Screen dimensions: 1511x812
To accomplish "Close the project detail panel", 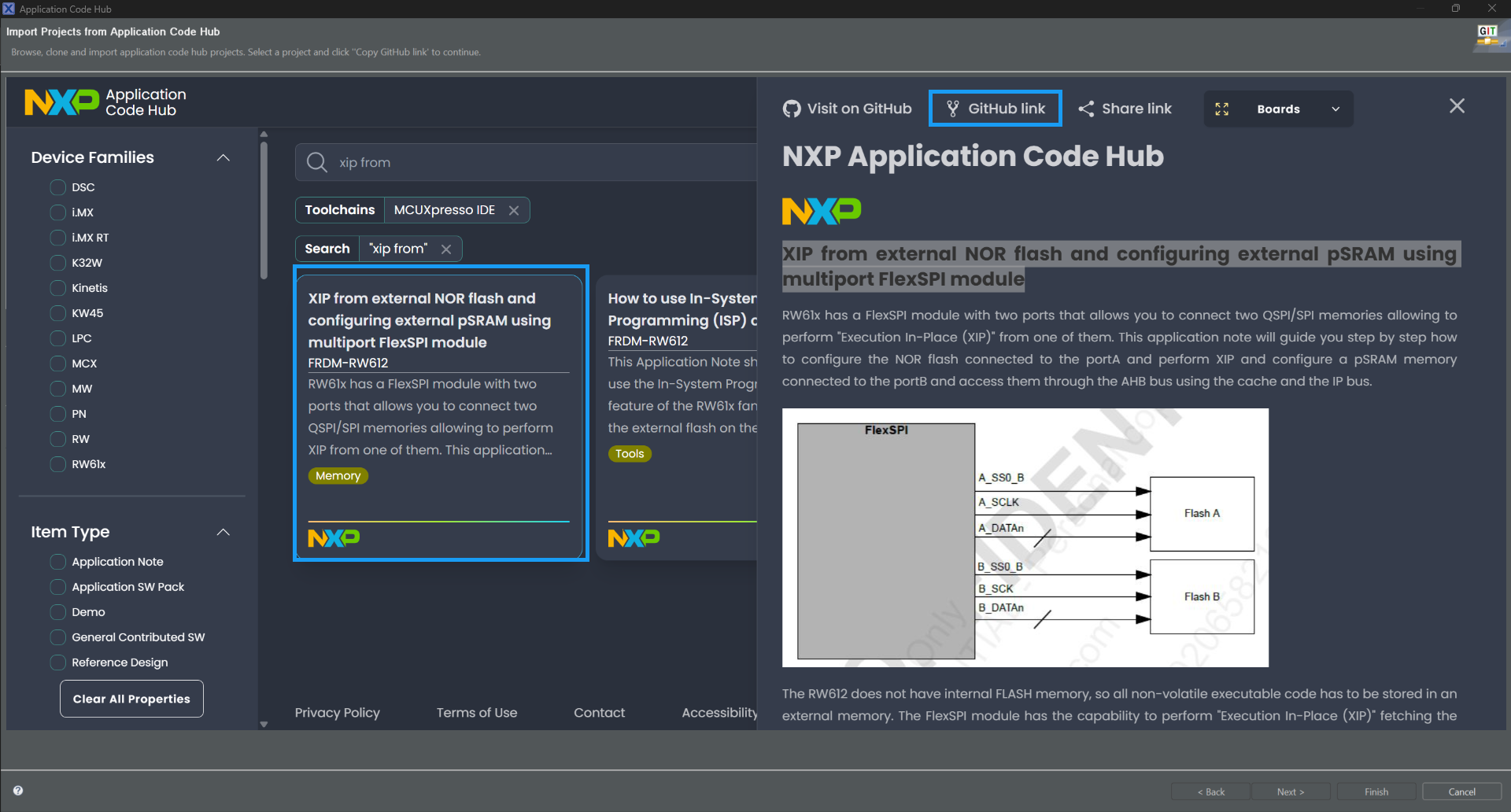I will point(1457,106).
